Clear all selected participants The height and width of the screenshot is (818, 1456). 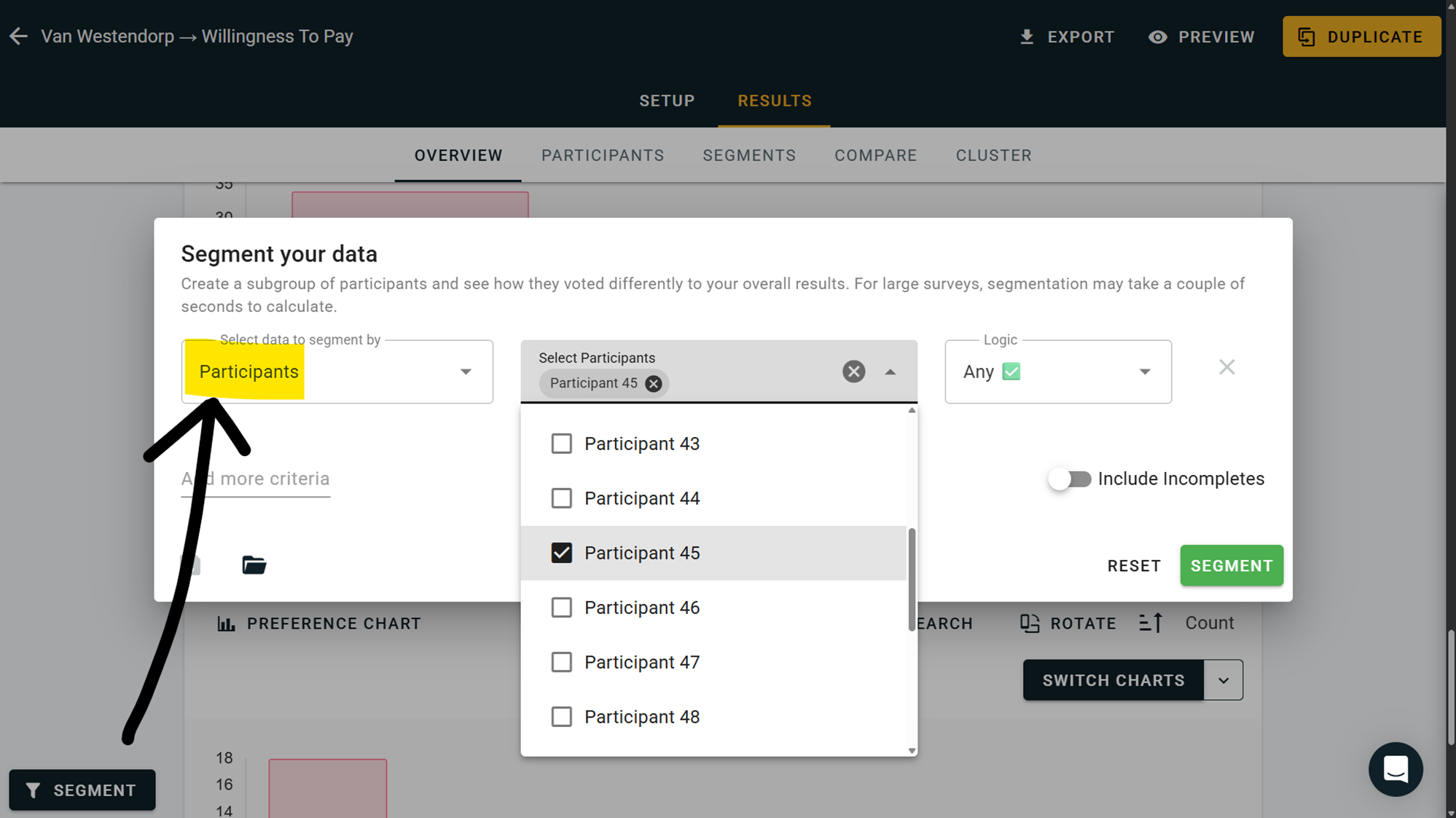point(853,371)
